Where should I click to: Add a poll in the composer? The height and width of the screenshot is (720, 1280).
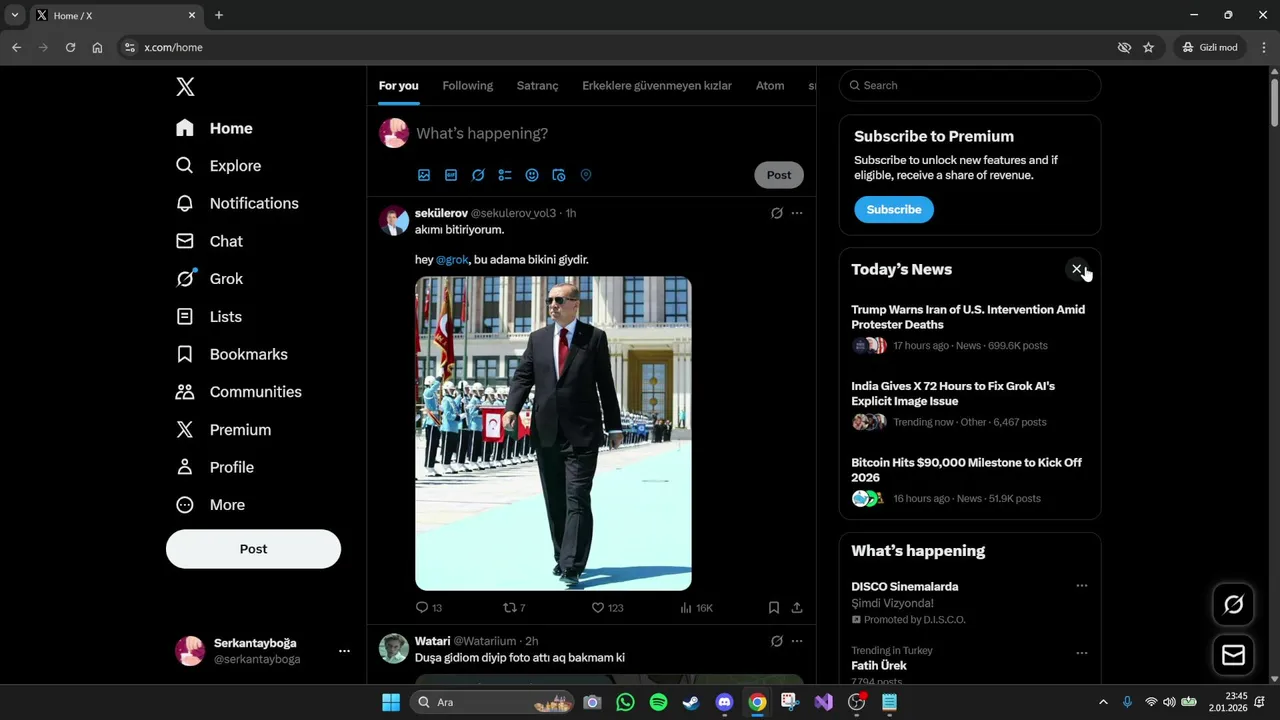505,175
